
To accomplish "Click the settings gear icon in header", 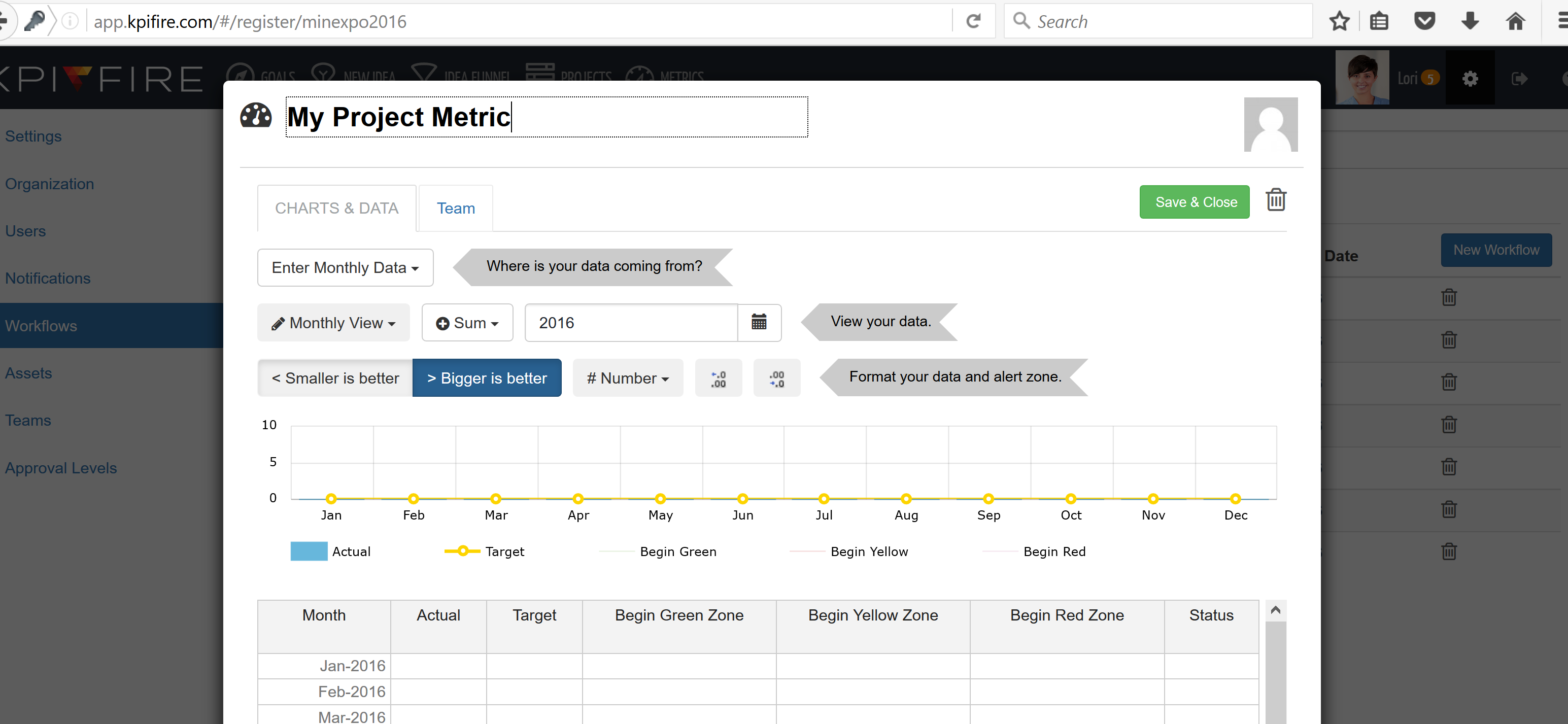I will point(1470,79).
